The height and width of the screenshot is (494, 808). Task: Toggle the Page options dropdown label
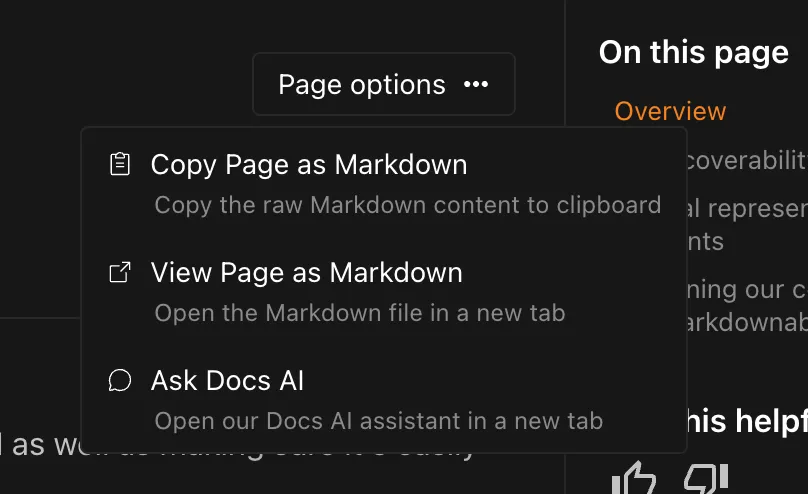(x=362, y=85)
